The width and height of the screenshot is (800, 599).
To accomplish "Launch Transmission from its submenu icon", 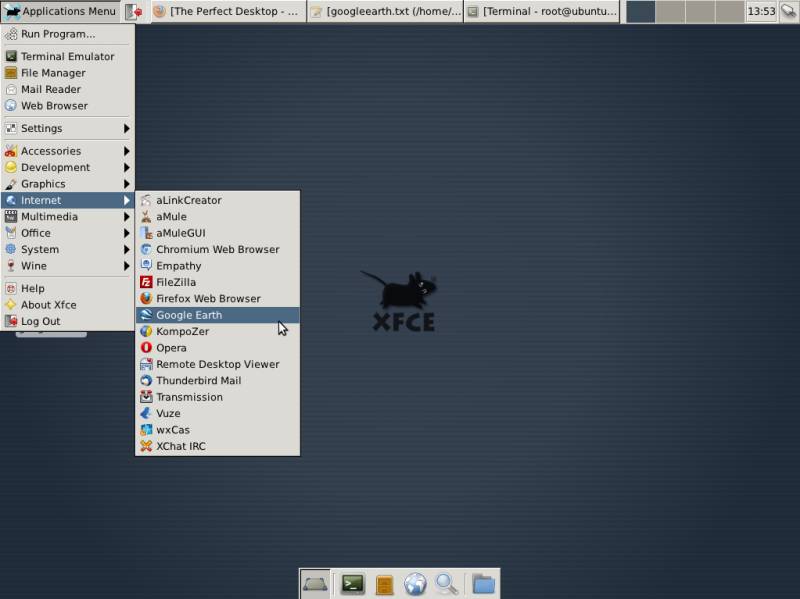I will [x=146, y=397].
